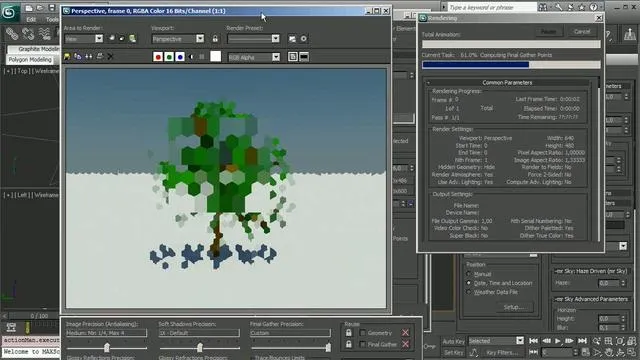Click the Toggle UI panel icon

pos(304,57)
